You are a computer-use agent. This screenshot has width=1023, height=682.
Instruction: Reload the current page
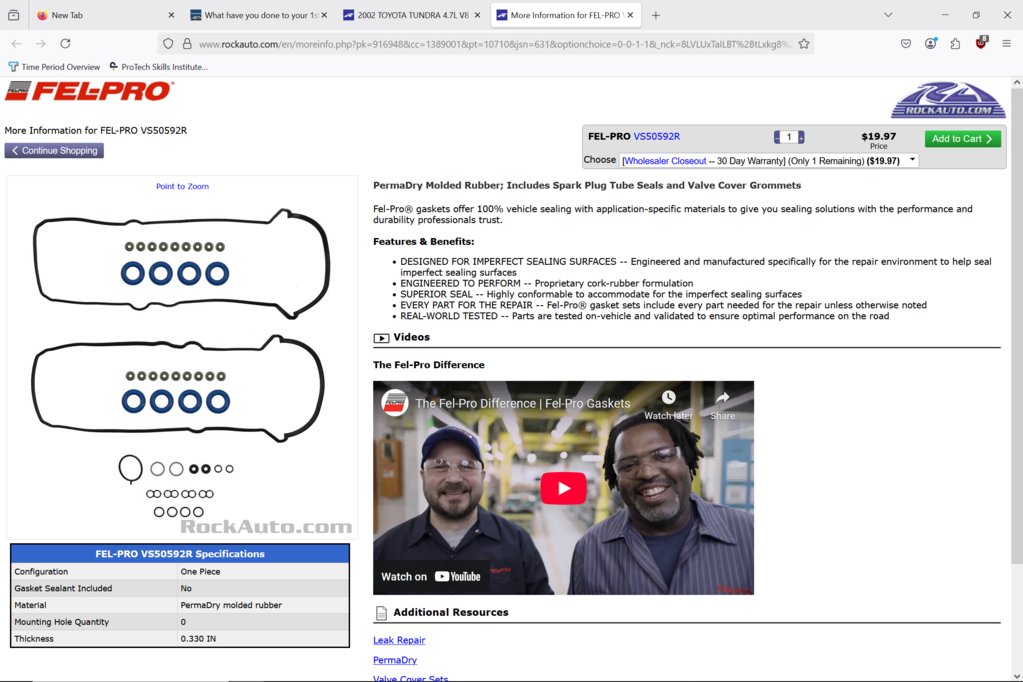(x=65, y=44)
